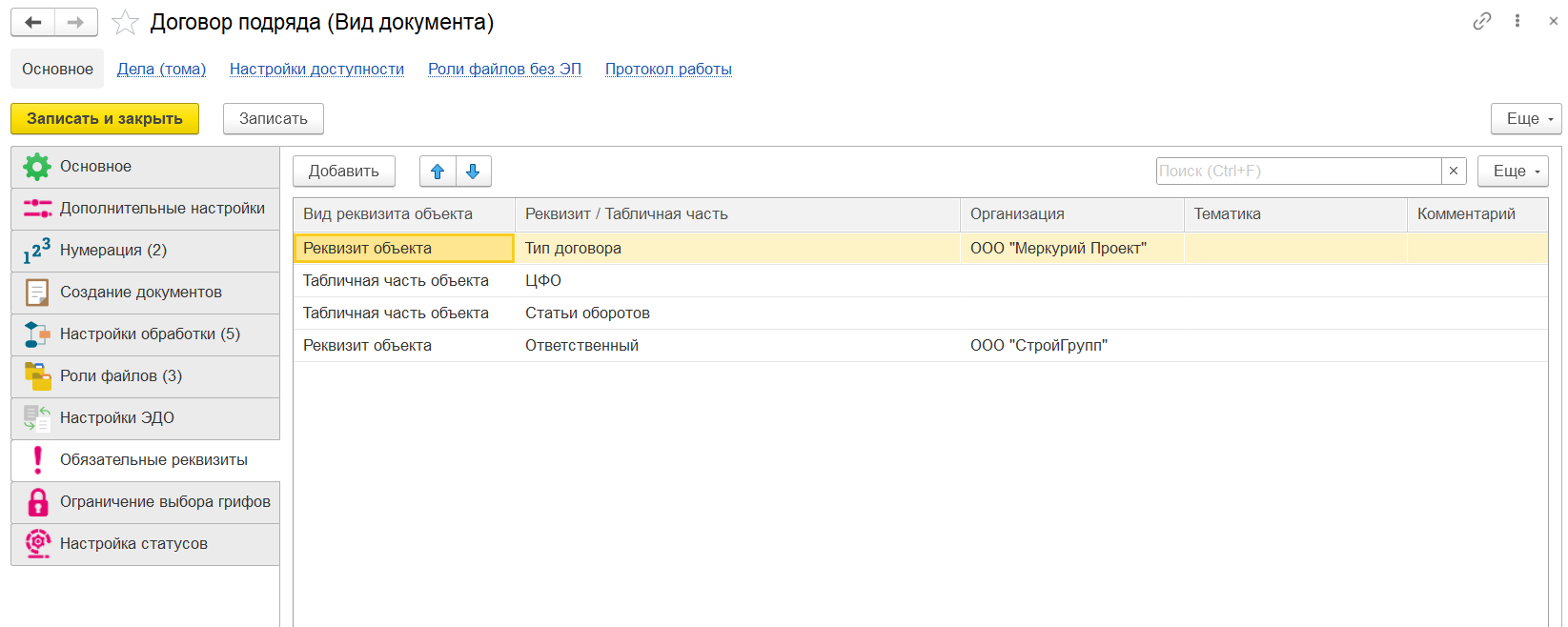
Task: Go forward with the right arrow button
Action: coord(76,22)
